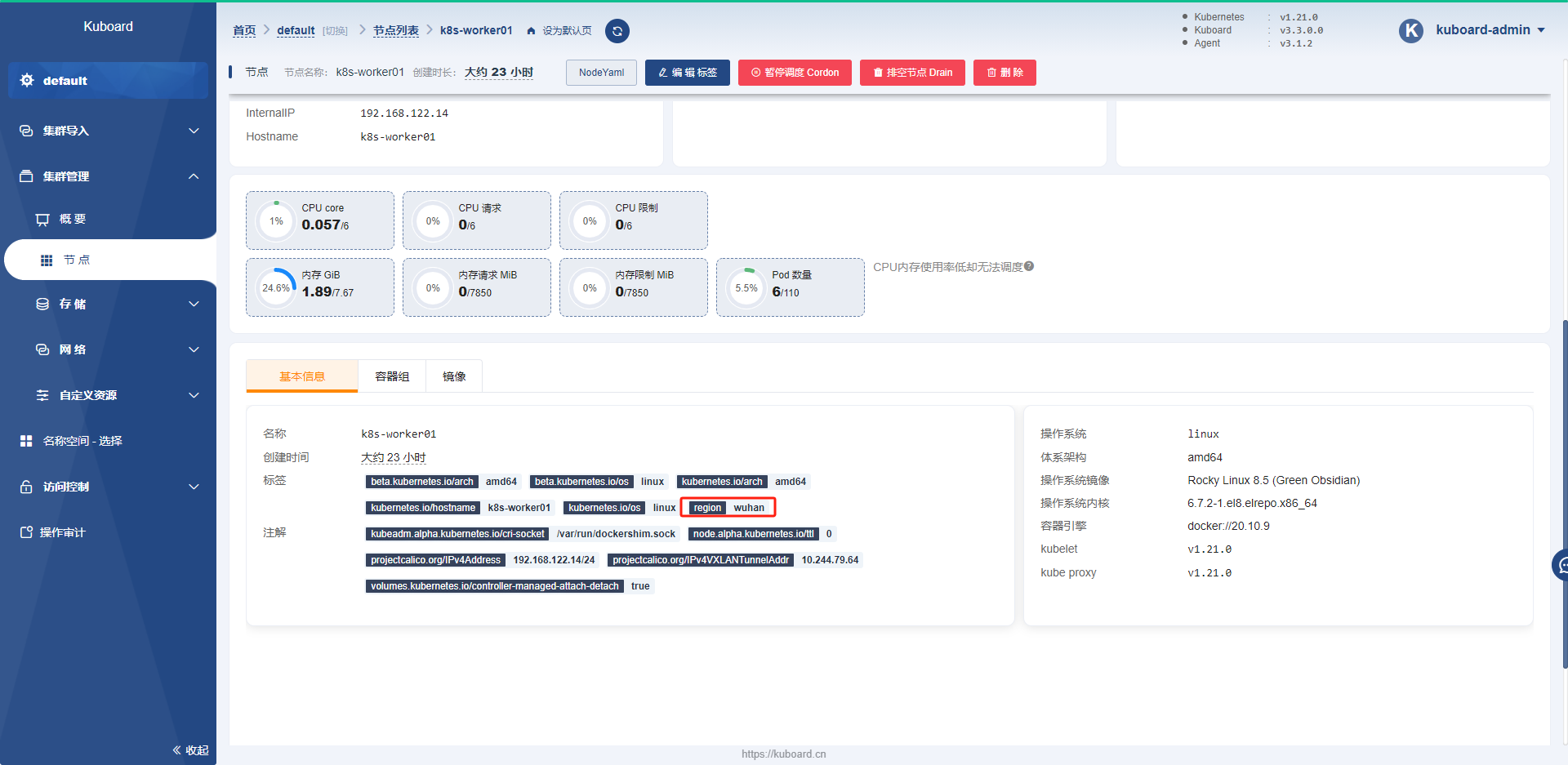Click the page vertical scrollbar
This screenshot has height=765, width=1568.
1565,494
